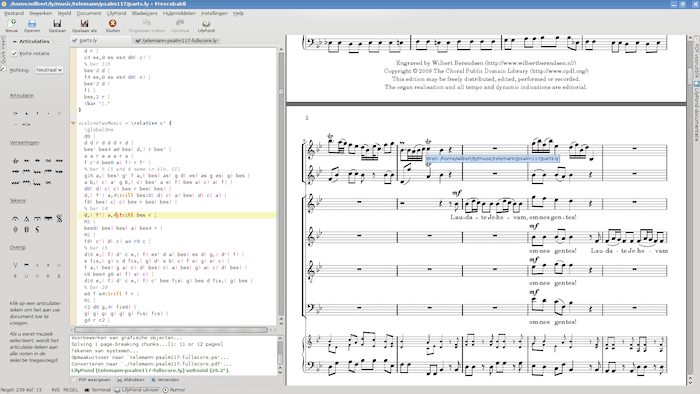Insert the marcato articulation sign
The height and width of the screenshot is (394, 700).
tap(26, 113)
